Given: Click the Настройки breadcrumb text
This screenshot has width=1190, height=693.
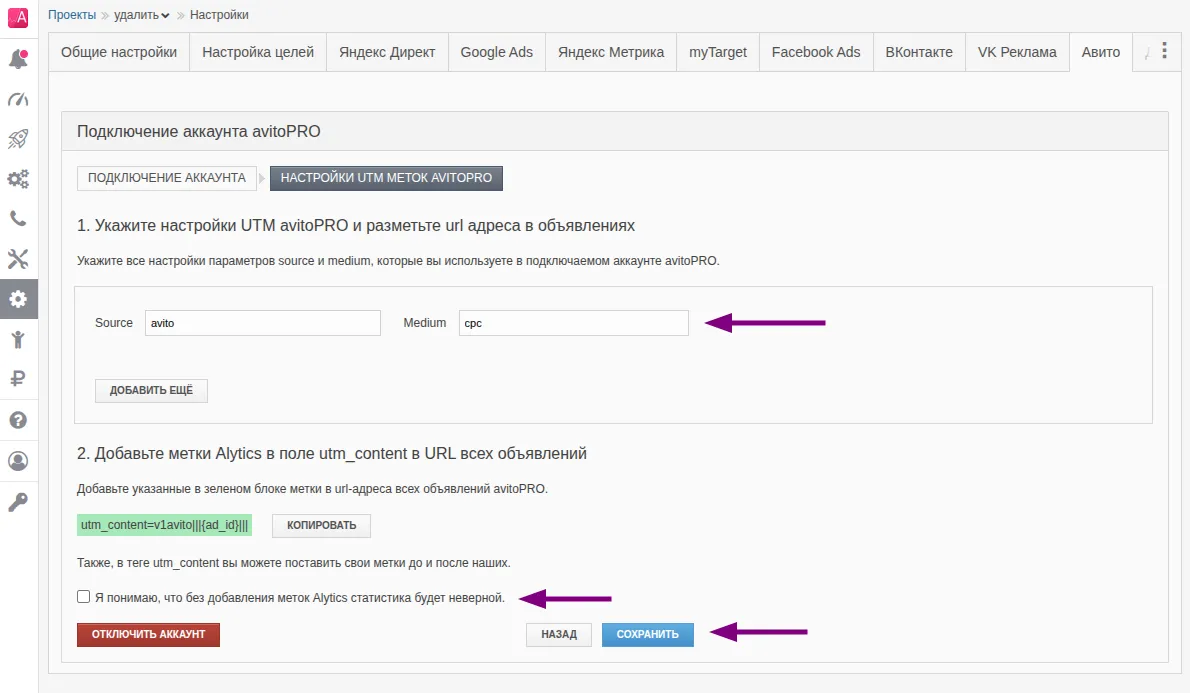Looking at the screenshot, I should (x=219, y=15).
